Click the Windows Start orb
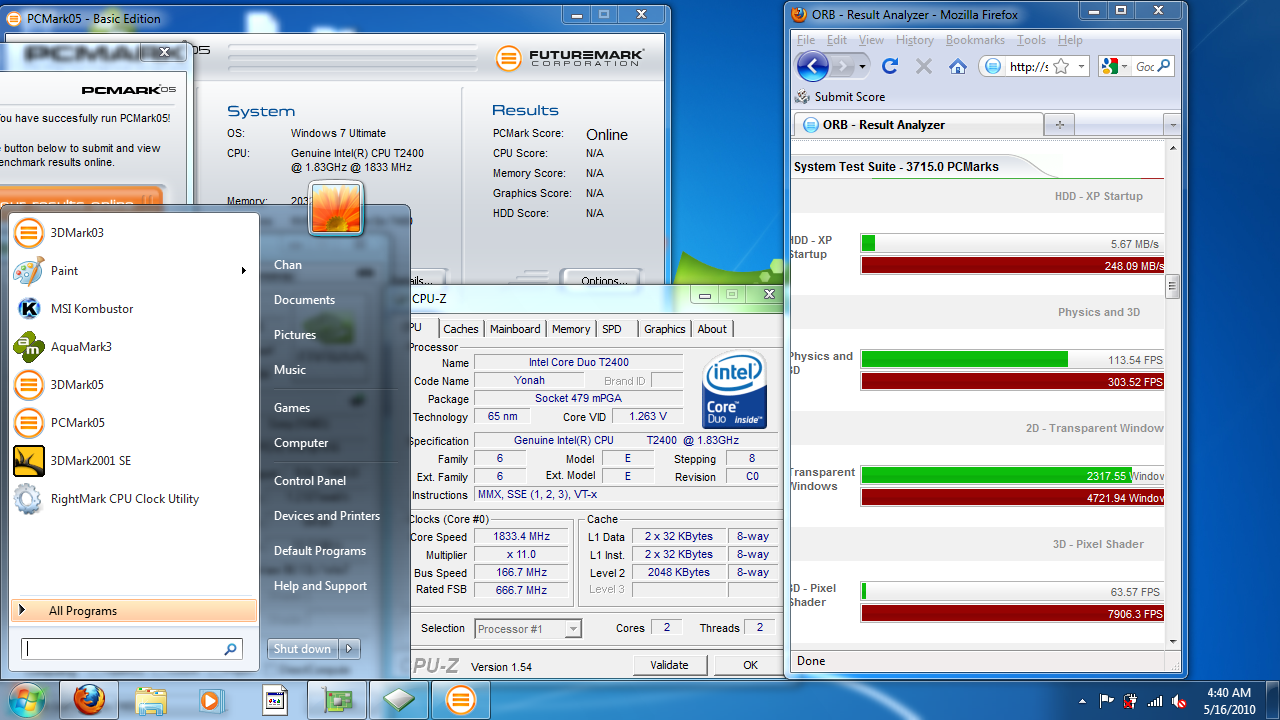The width and height of the screenshot is (1280, 720). point(25,700)
